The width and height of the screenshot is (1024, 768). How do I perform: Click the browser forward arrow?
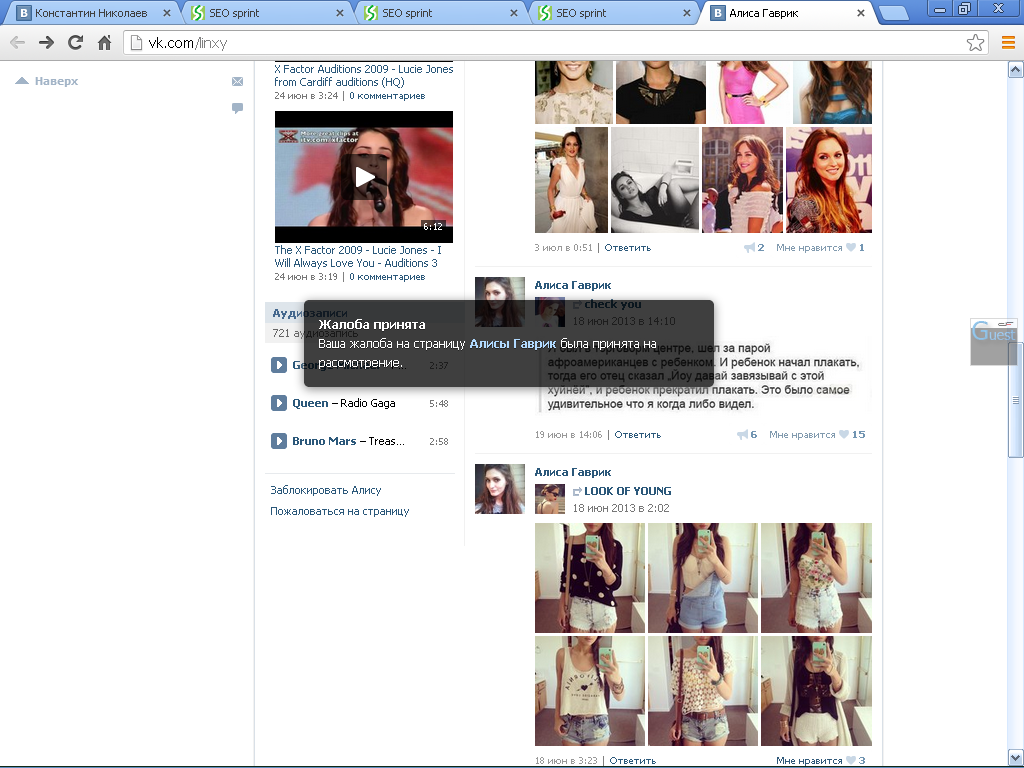coord(46,43)
